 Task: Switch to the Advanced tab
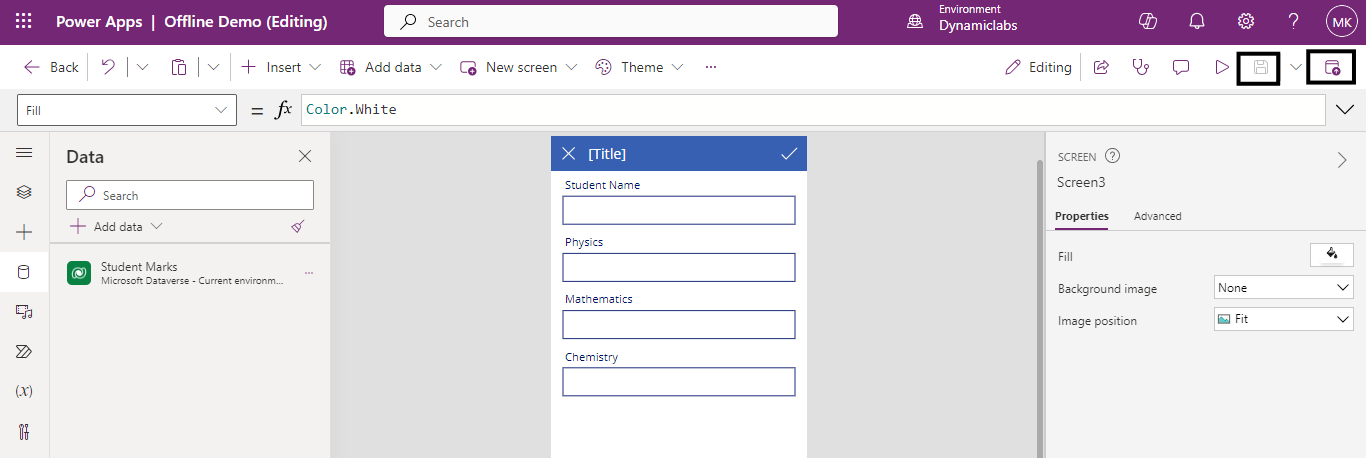coord(1157,216)
